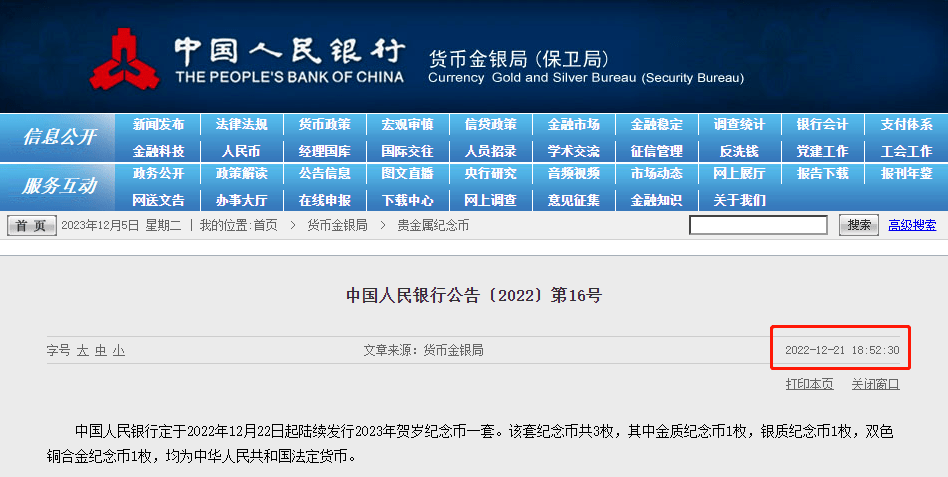Go to 市场动态 section

click(657, 174)
